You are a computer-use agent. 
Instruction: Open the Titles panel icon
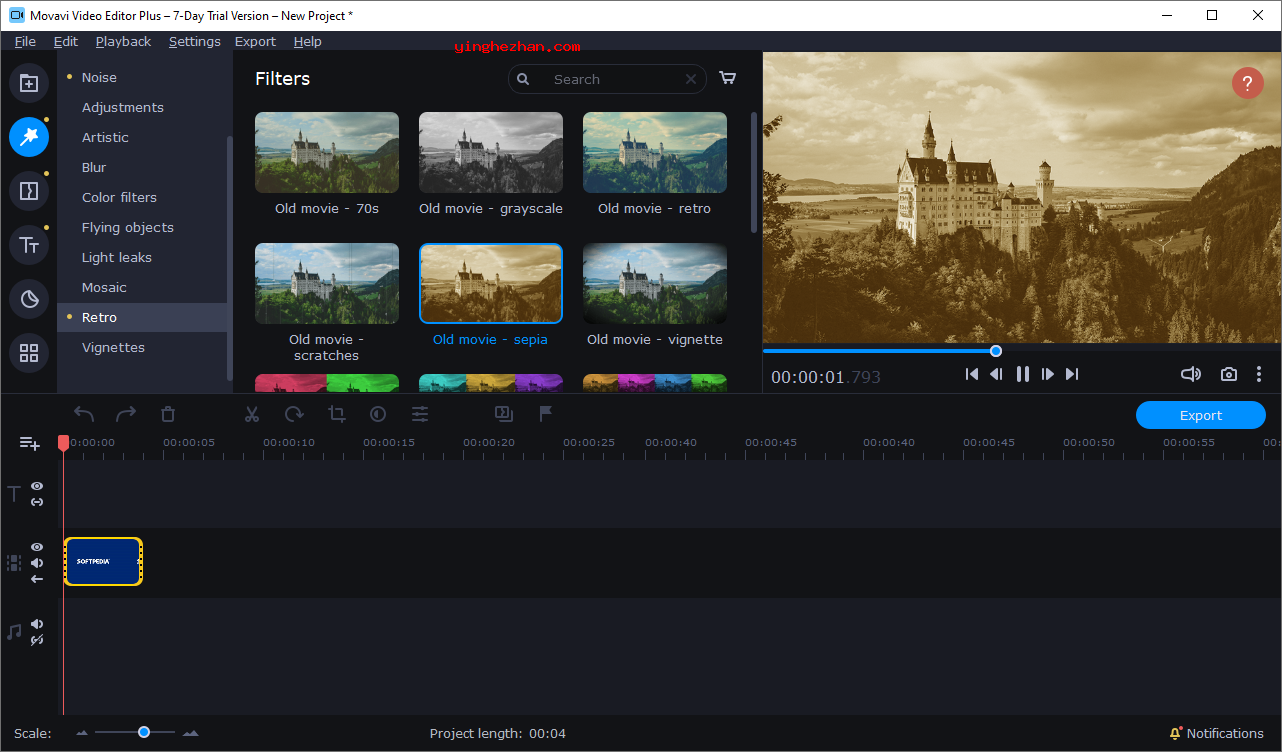(29, 245)
